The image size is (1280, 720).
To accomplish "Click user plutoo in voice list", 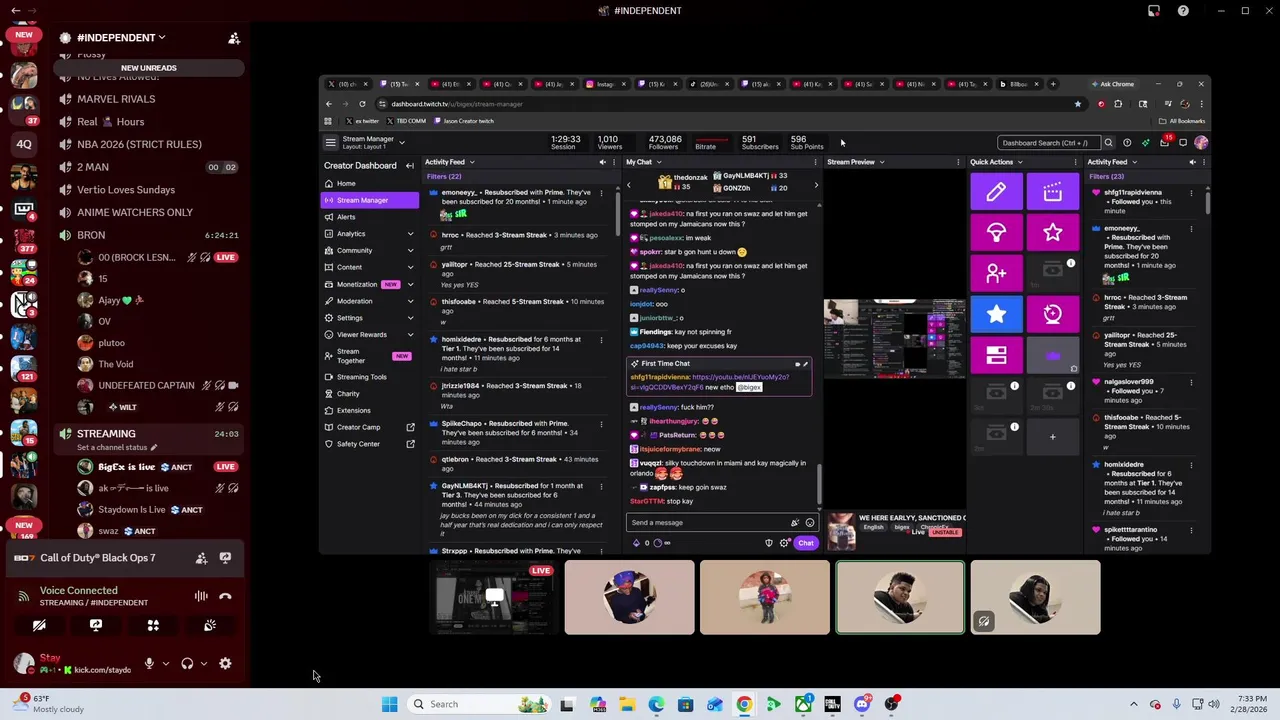I will pyautogui.click(x=111, y=343).
